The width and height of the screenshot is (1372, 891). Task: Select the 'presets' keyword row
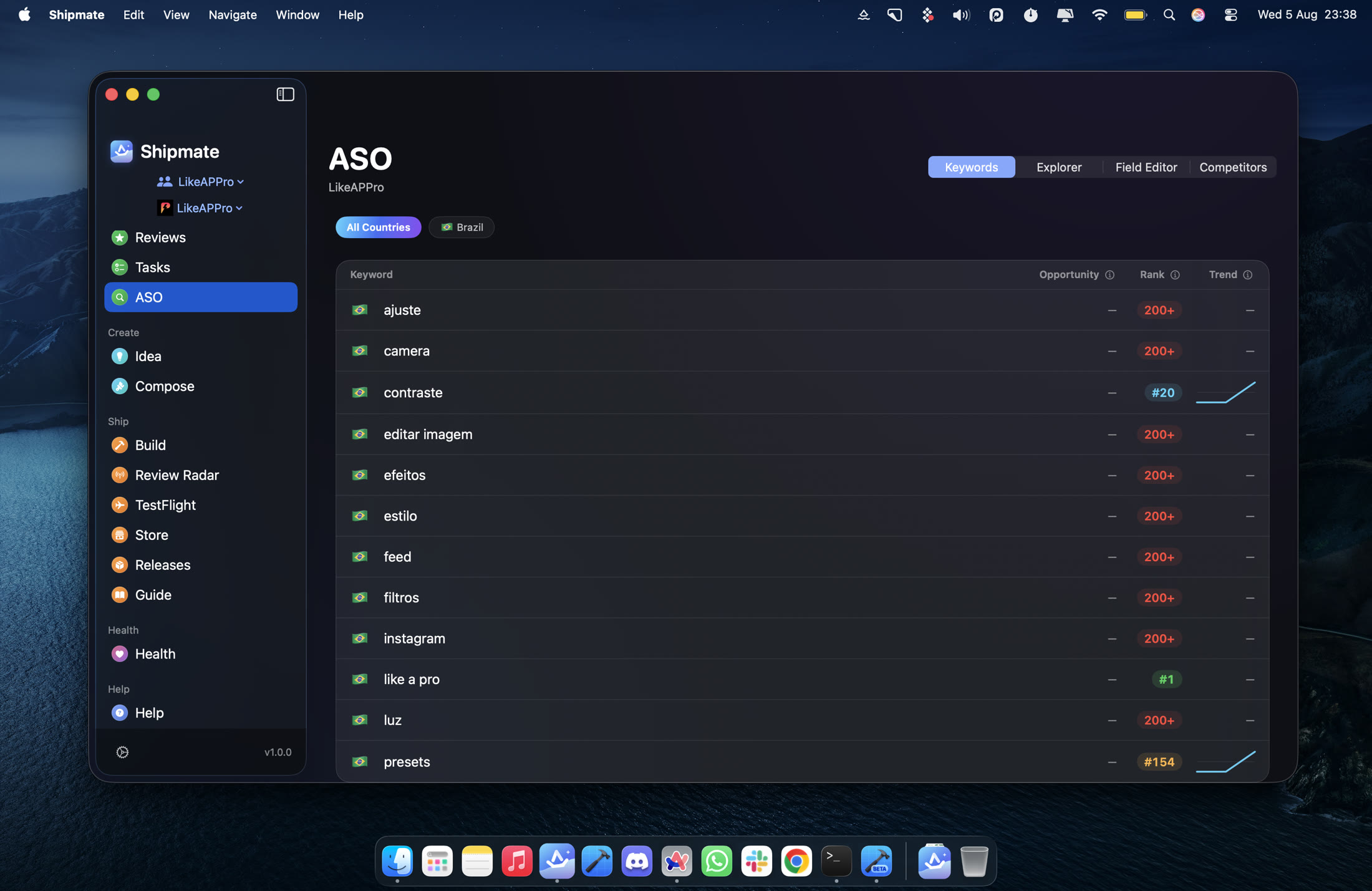(802, 762)
